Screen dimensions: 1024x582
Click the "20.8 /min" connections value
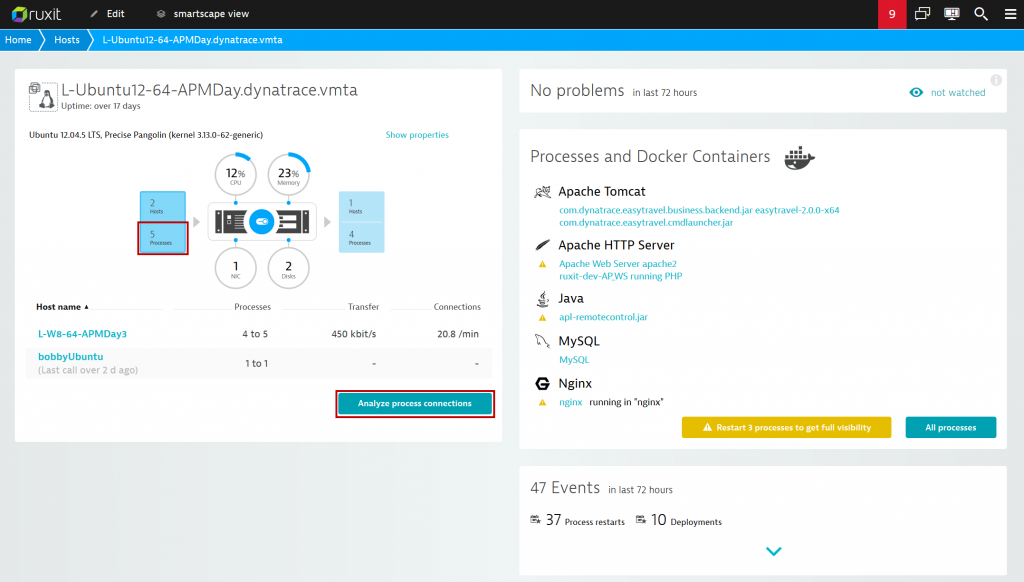point(458,334)
